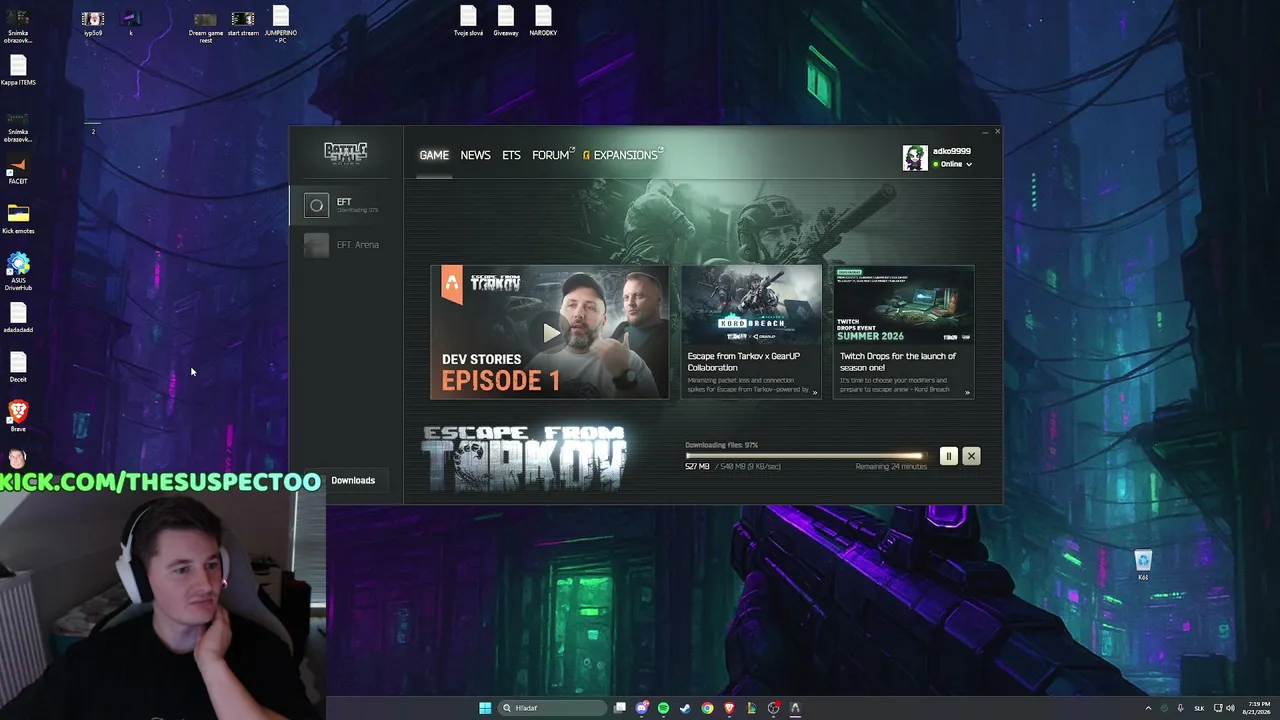
Task: Open the Windows Start menu
Action: [x=485, y=708]
